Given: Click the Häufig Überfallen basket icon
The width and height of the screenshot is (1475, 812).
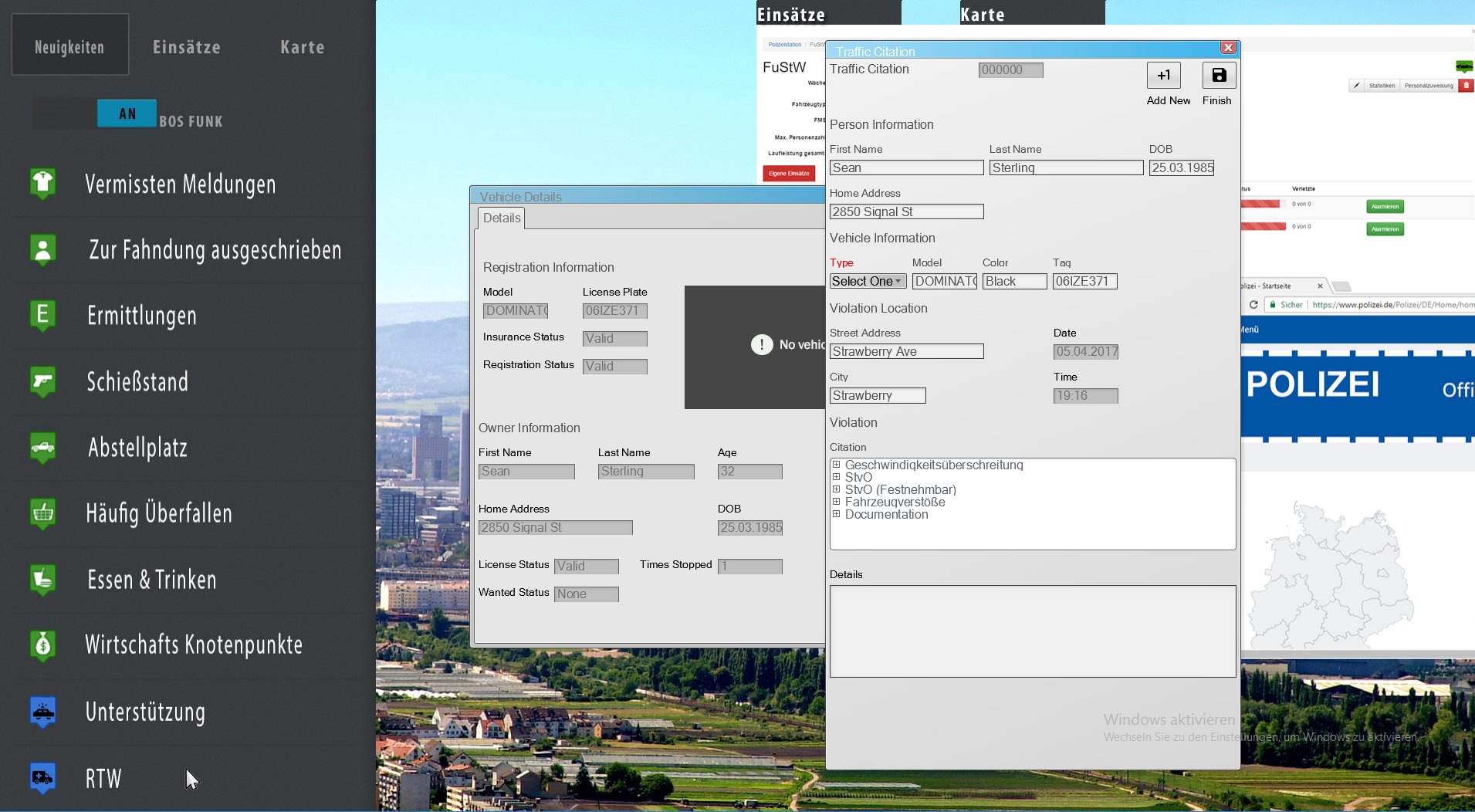Looking at the screenshot, I should [x=43, y=513].
